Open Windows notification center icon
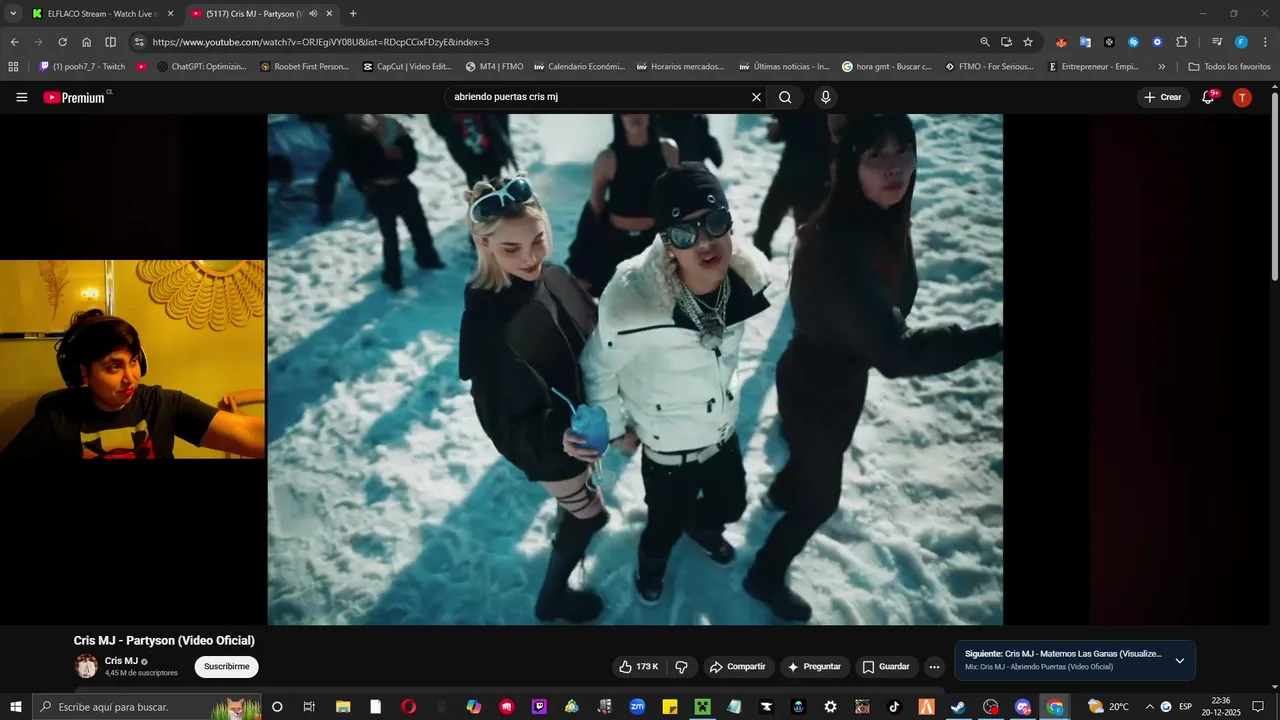1280x720 pixels. click(x=1258, y=707)
